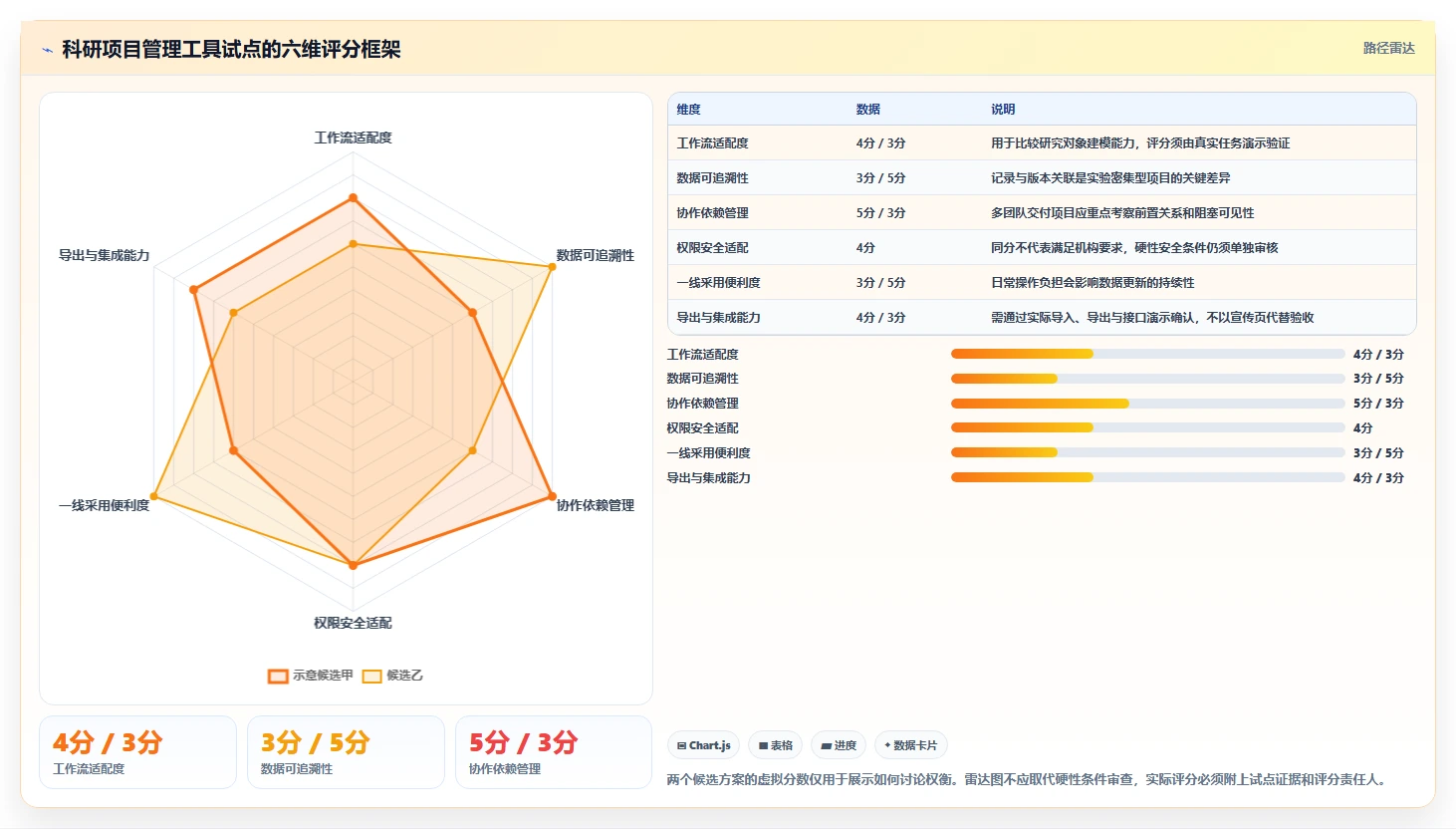
Task: Click the page title 科研项目管理工具试点的六维评分框架
Action: 231,50
